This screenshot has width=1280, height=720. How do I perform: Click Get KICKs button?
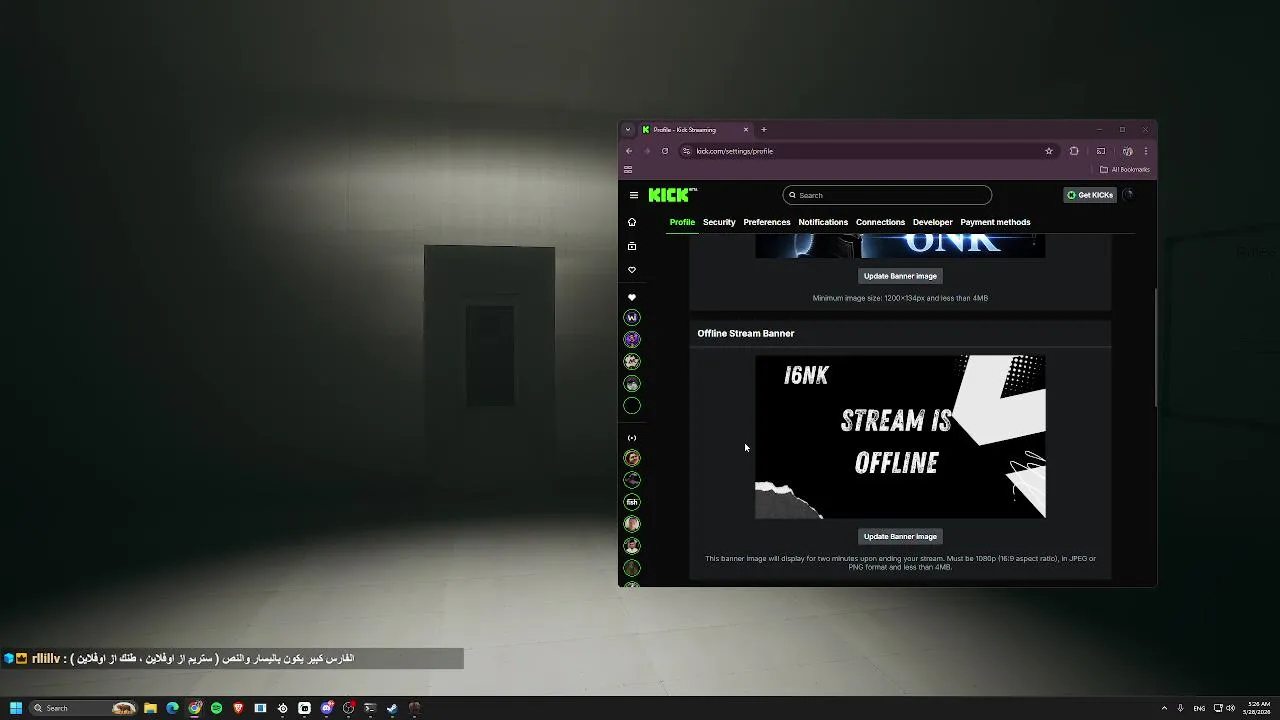(1090, 195)
